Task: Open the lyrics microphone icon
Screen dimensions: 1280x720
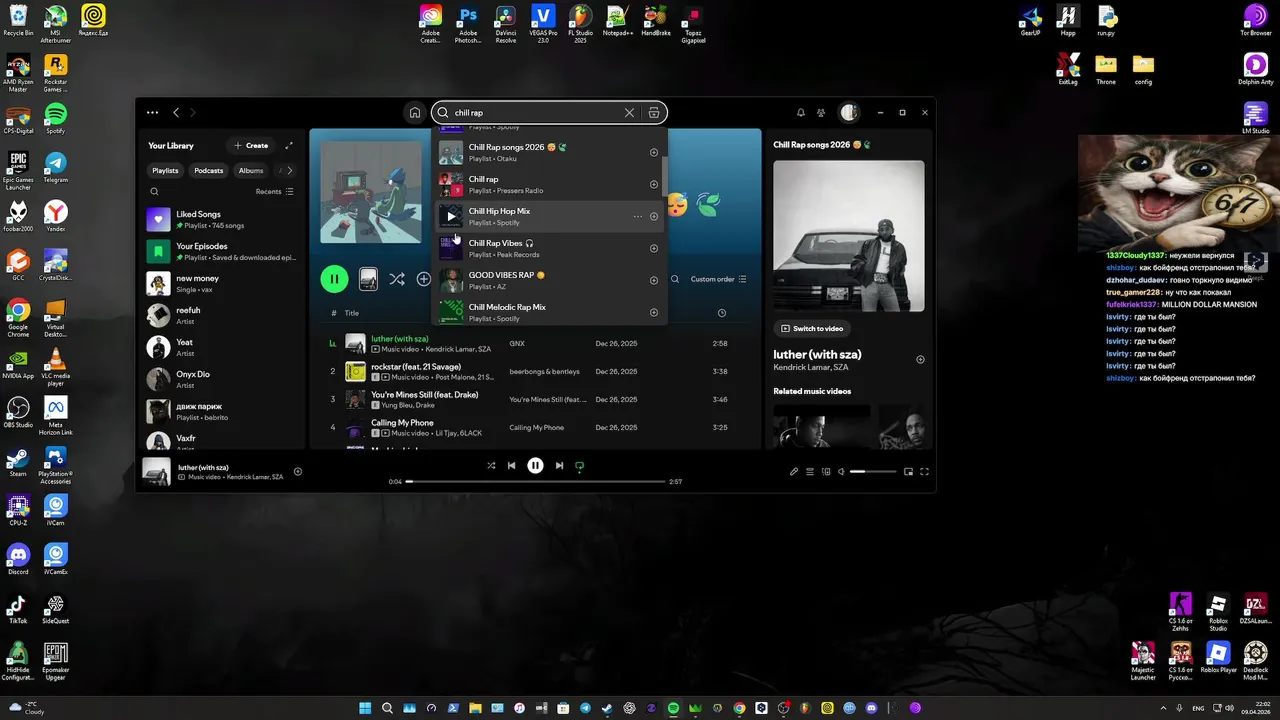Action: [x=794, y=472]
